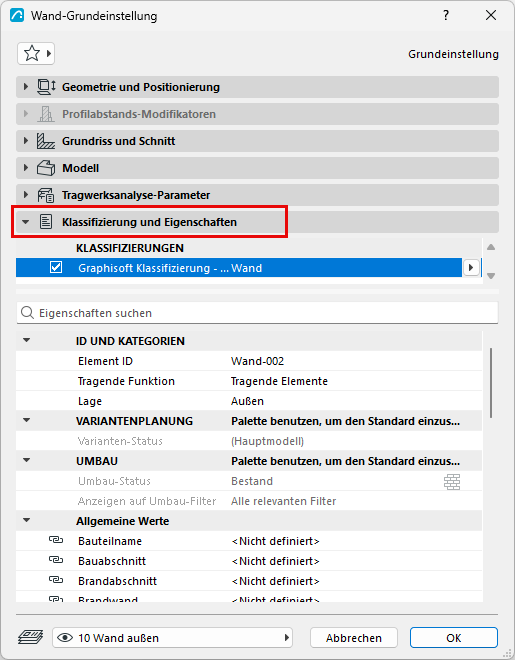Click the Varianten-Status value (Hauptmodell)
515x660 pixels.
[268, 441]
